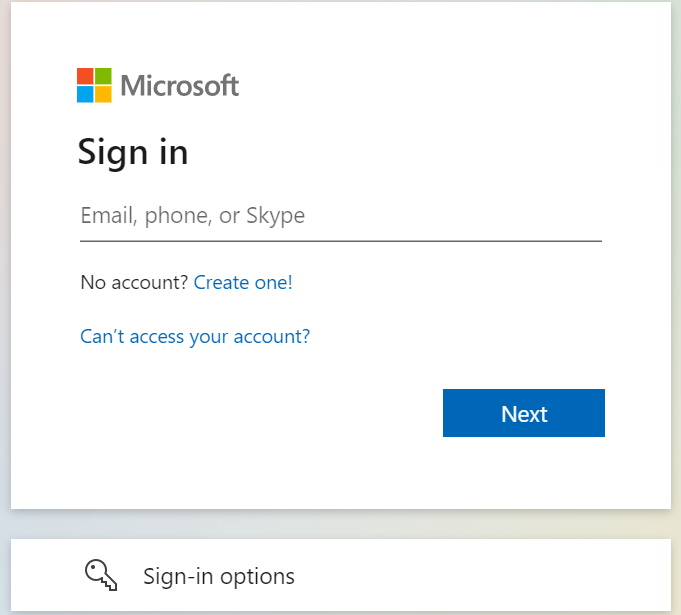The height and width of the screenshot is (615, 681).
Task: Select the Sign in heading
Action: click(x=132, y=153)
